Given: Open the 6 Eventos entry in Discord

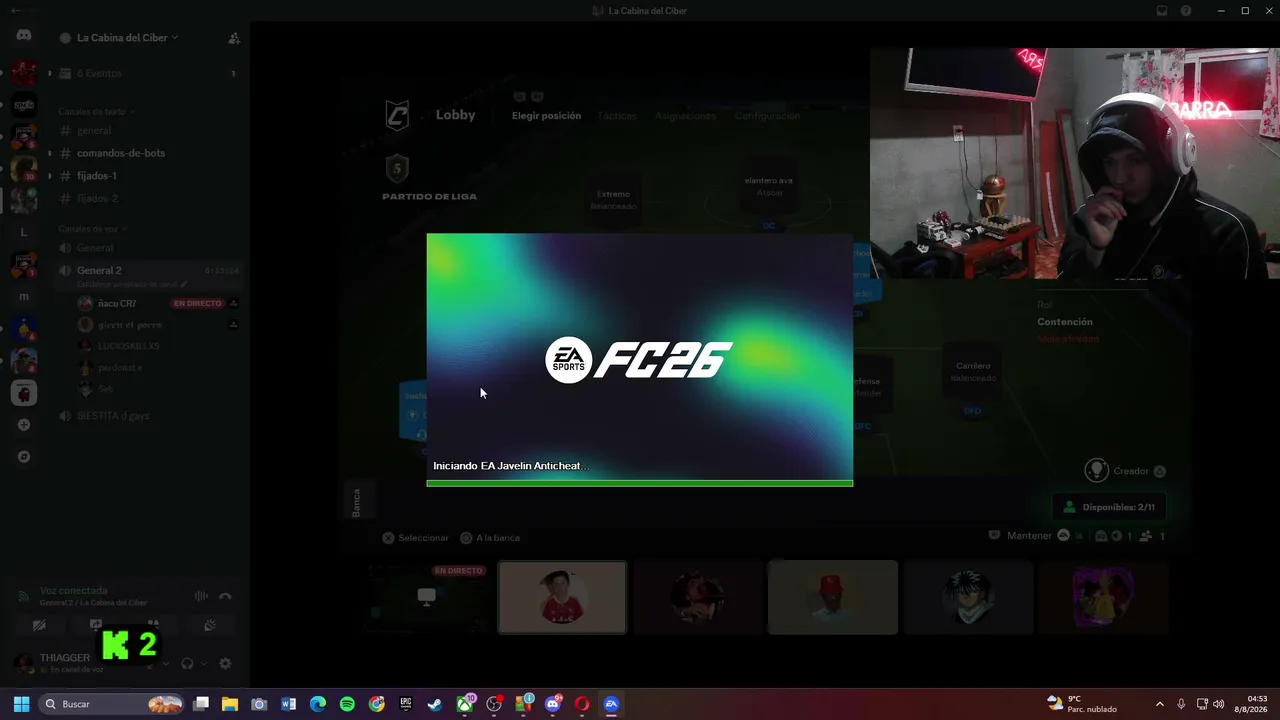Looking at the screenshot, I should [148, 73].
